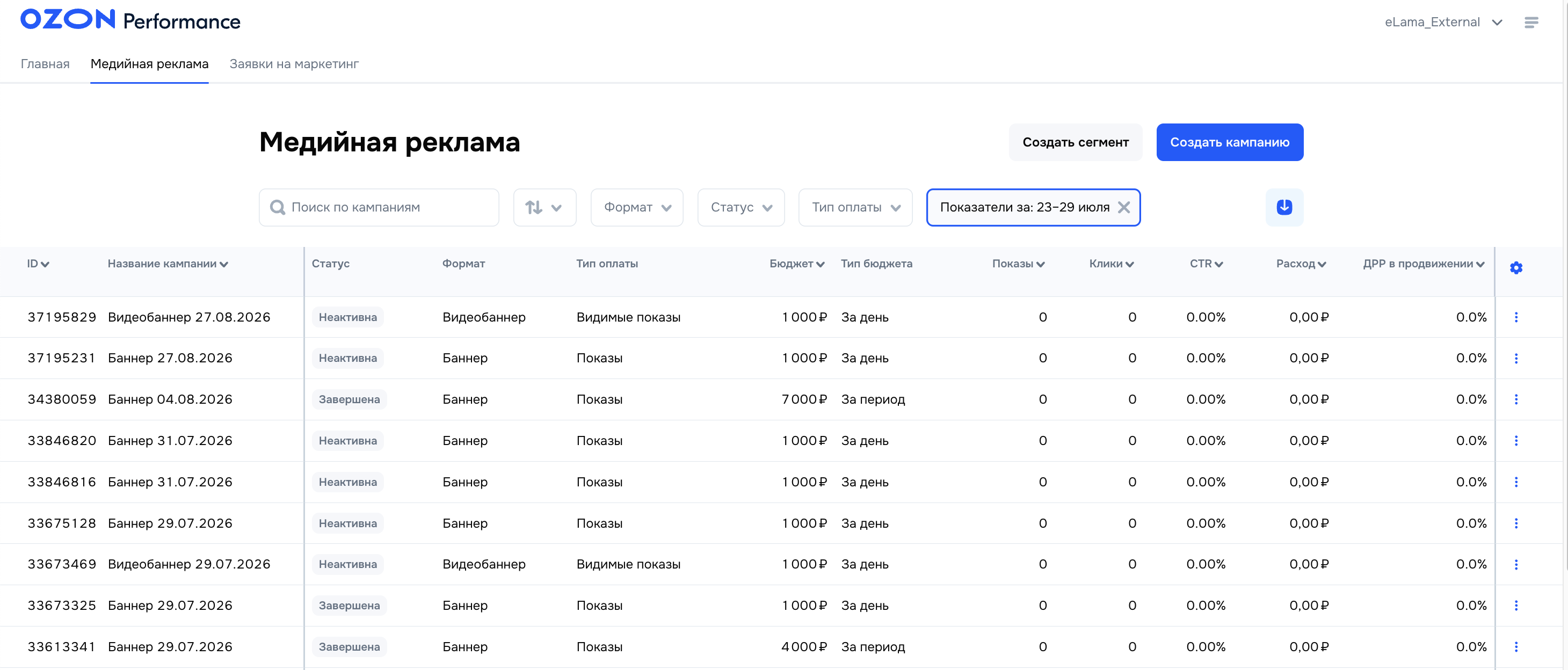1568x670 pixels.
Task: Click the search magnifier icon
Action: [x=278, y=208]
